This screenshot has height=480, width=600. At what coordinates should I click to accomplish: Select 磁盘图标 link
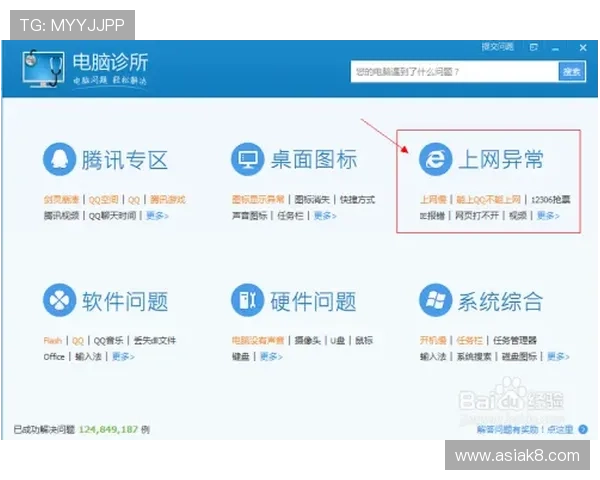point(519,356)
